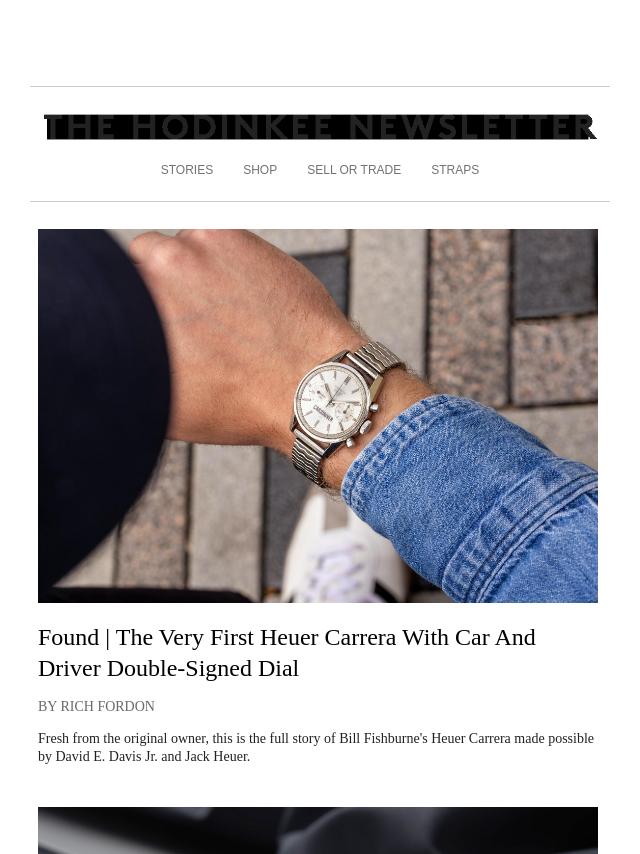640x854 pixels.
Task: Click the white sneaker in the photo
Action: pos(338,550)
